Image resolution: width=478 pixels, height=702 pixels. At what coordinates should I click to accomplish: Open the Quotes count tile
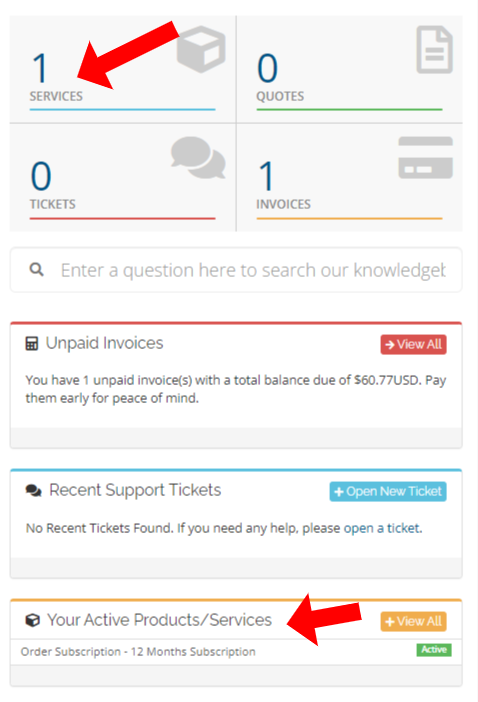tap(350, 69)
